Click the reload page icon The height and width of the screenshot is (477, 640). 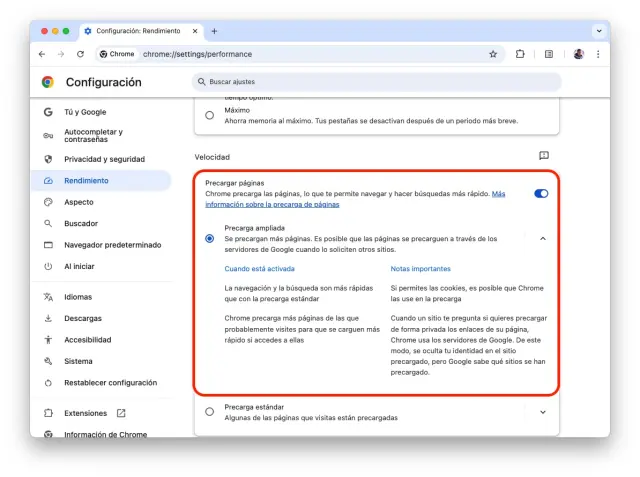tap(80, 54)
